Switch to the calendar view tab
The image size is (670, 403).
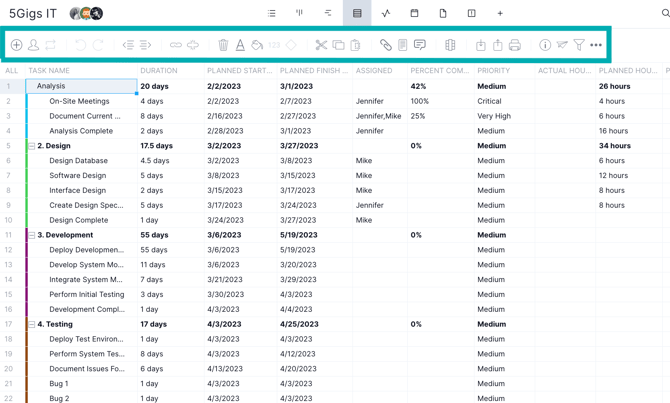(x=414, y=13)
